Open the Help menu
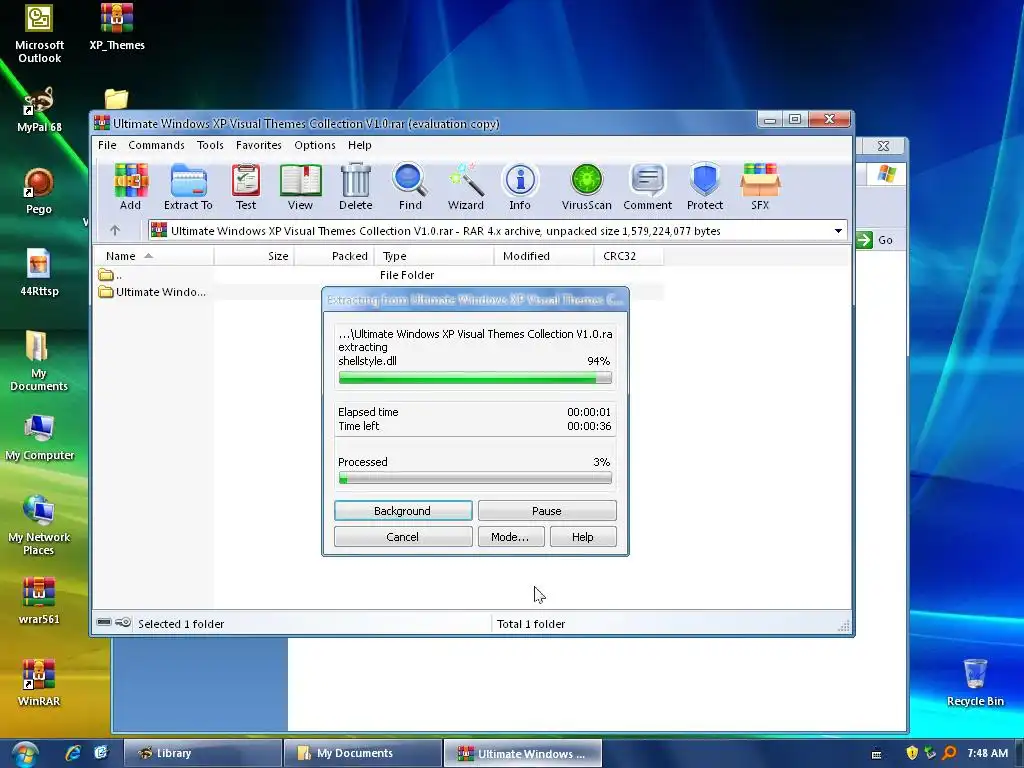 pyautogui.click(x=359, y=145)
